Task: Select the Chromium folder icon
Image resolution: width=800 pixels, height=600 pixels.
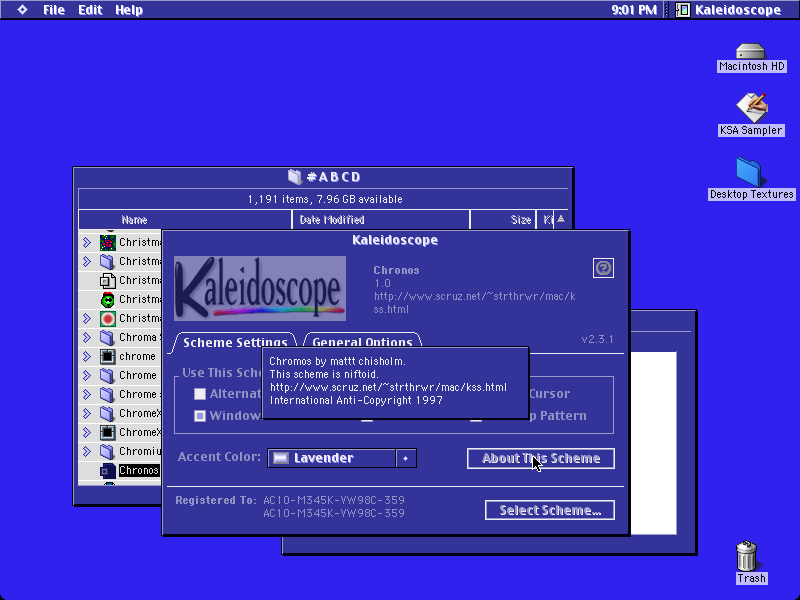Action: click(x=108, y=452)
